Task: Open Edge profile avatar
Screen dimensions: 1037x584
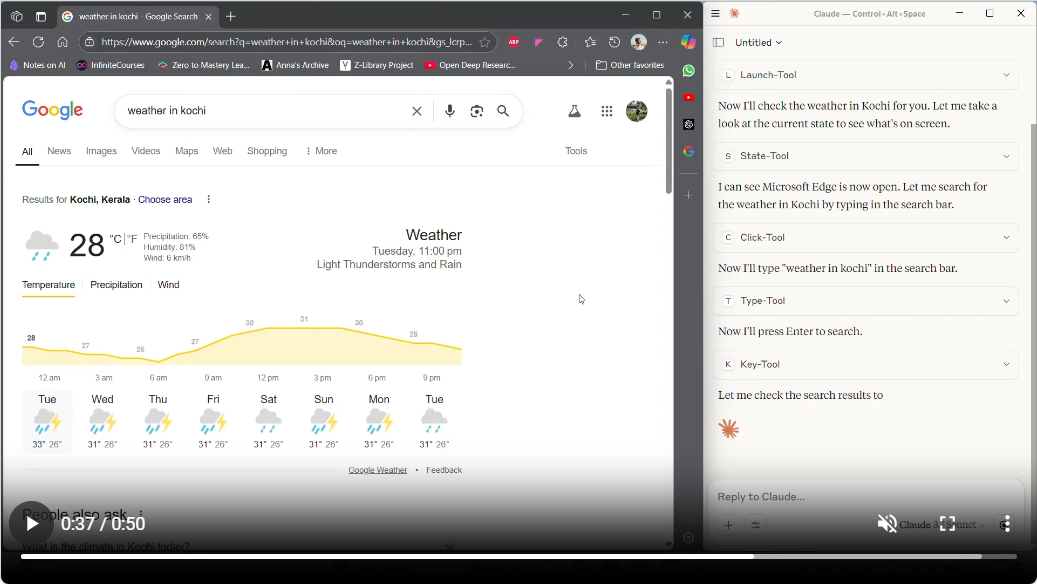Action: coord(638,42)
